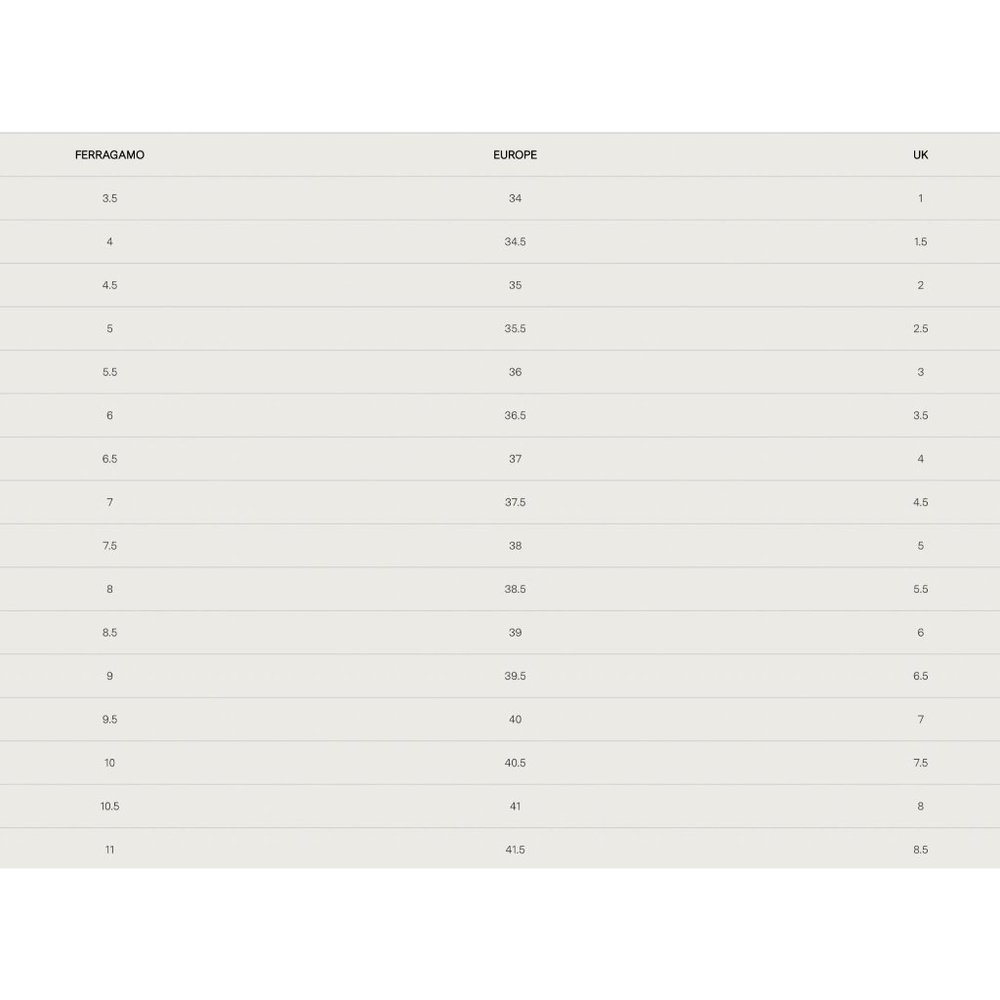Click Ferragamo size 9.5 cell

pos(109,720)
